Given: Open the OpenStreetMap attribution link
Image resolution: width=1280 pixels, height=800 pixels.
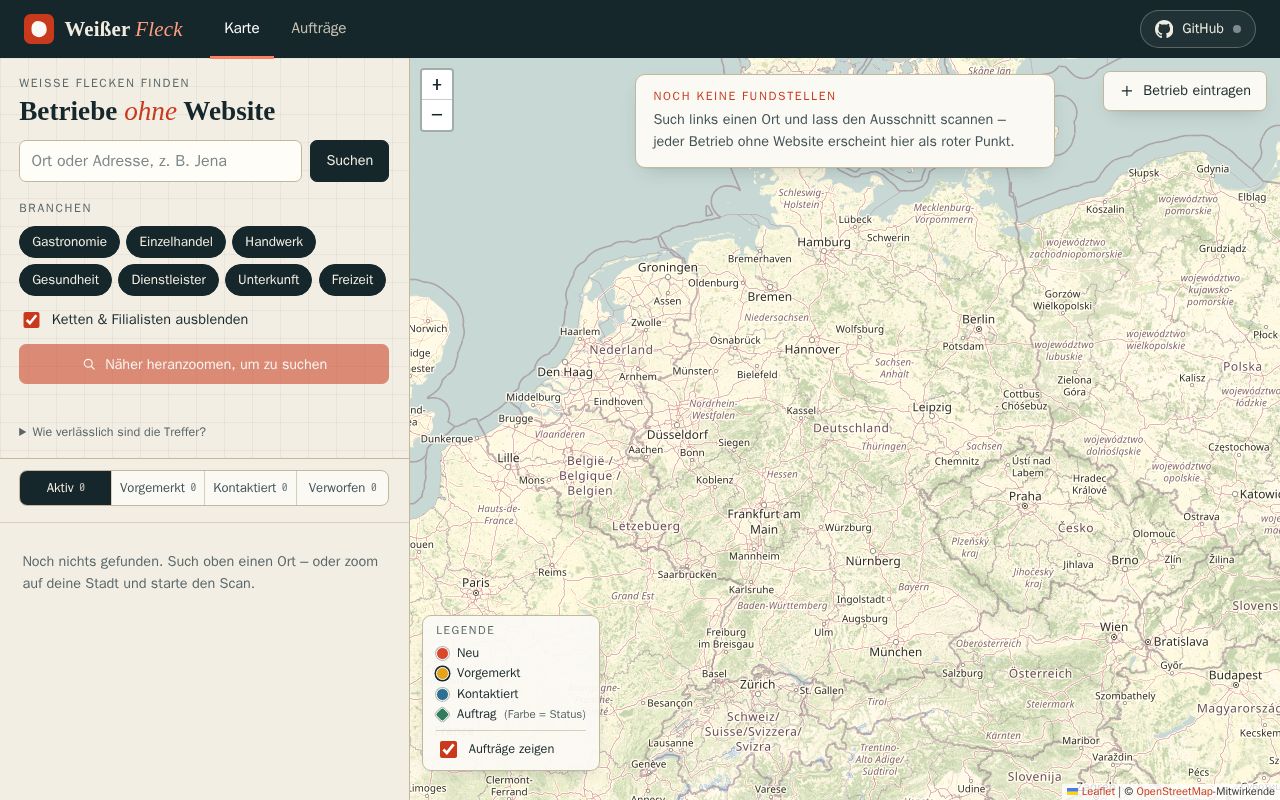Looking at the screenshot, I should 1174,791.
